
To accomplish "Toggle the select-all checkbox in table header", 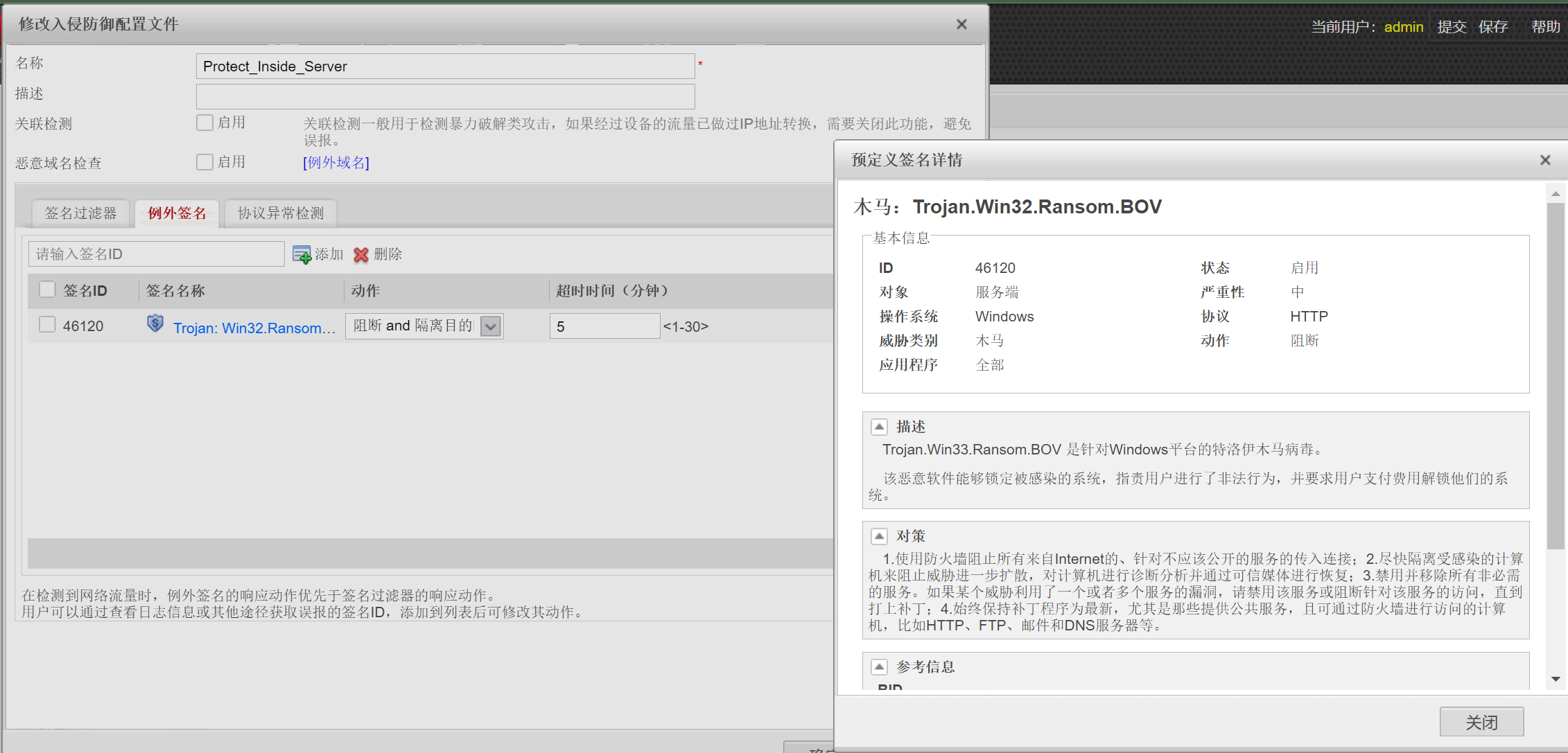I will pyautogui.click(x=47, y=290).
